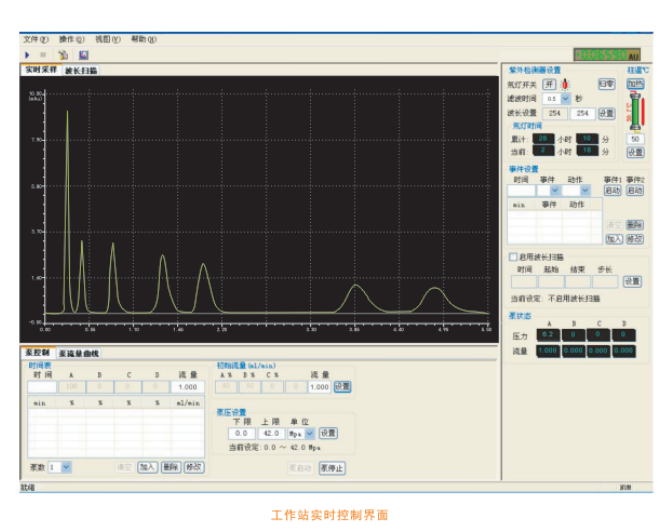Click the wavelength scan 步长 field

(605, 282)
